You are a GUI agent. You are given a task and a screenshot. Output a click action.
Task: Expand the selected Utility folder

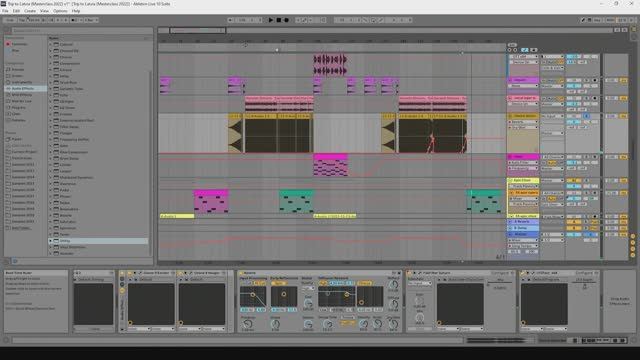tap(51, 241)
